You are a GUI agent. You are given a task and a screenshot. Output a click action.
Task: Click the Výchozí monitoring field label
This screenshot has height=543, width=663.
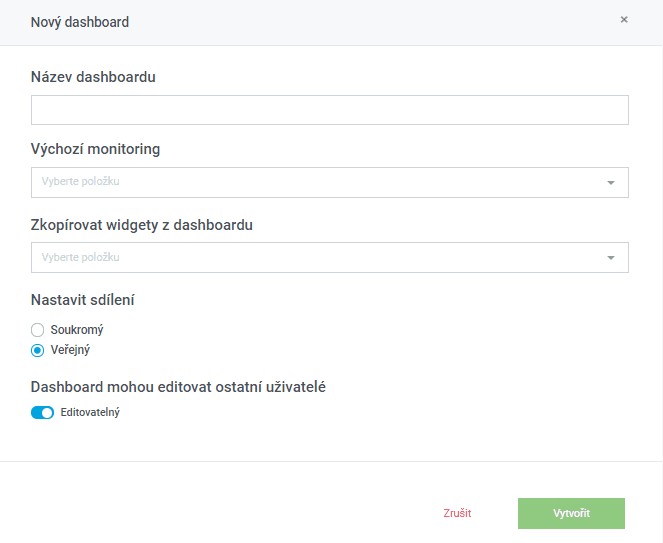click(95, 149)
